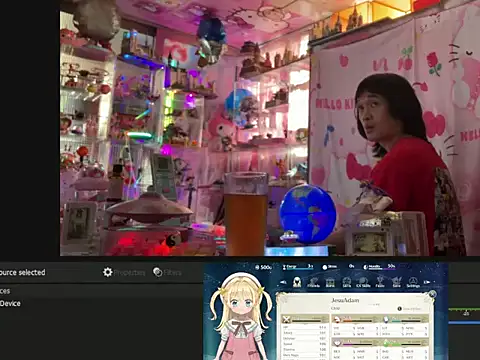Viewport: 480px width, 360px height.
Task: Open the Friends menu icon
Action: point(313,282)
